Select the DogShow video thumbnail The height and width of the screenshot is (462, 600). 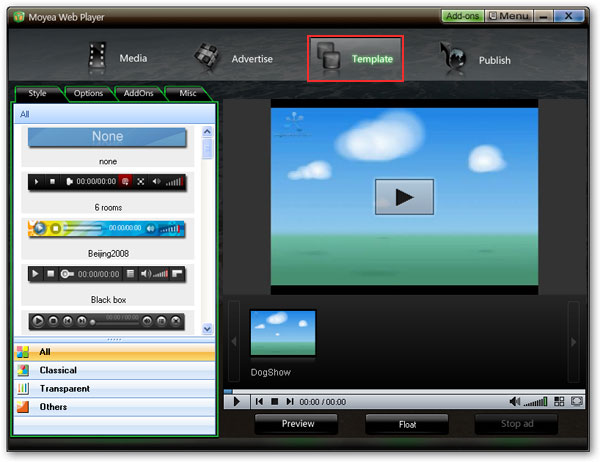pos(283,333)
